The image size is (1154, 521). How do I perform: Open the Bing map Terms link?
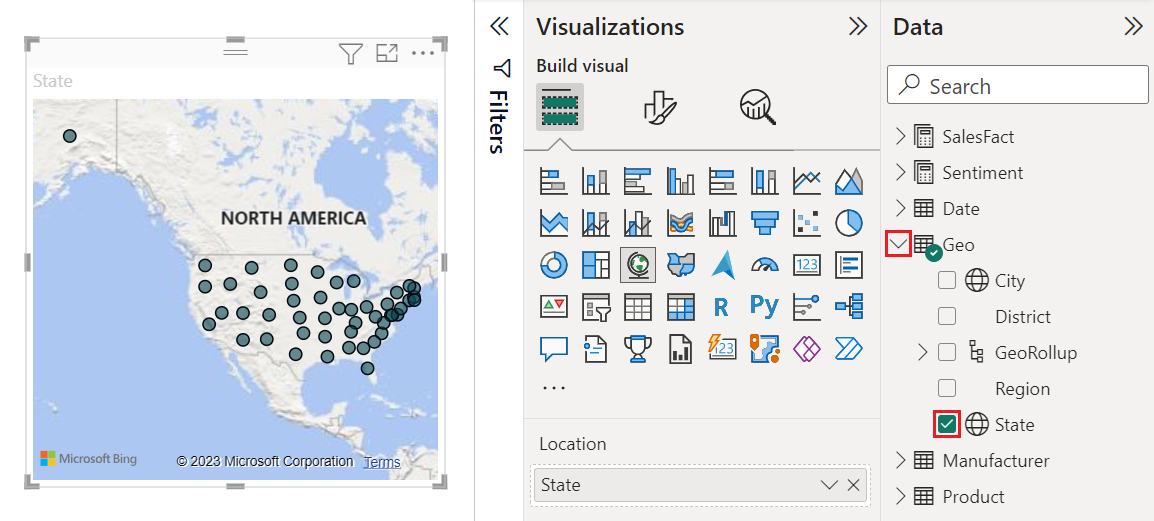tap(381, 462)
